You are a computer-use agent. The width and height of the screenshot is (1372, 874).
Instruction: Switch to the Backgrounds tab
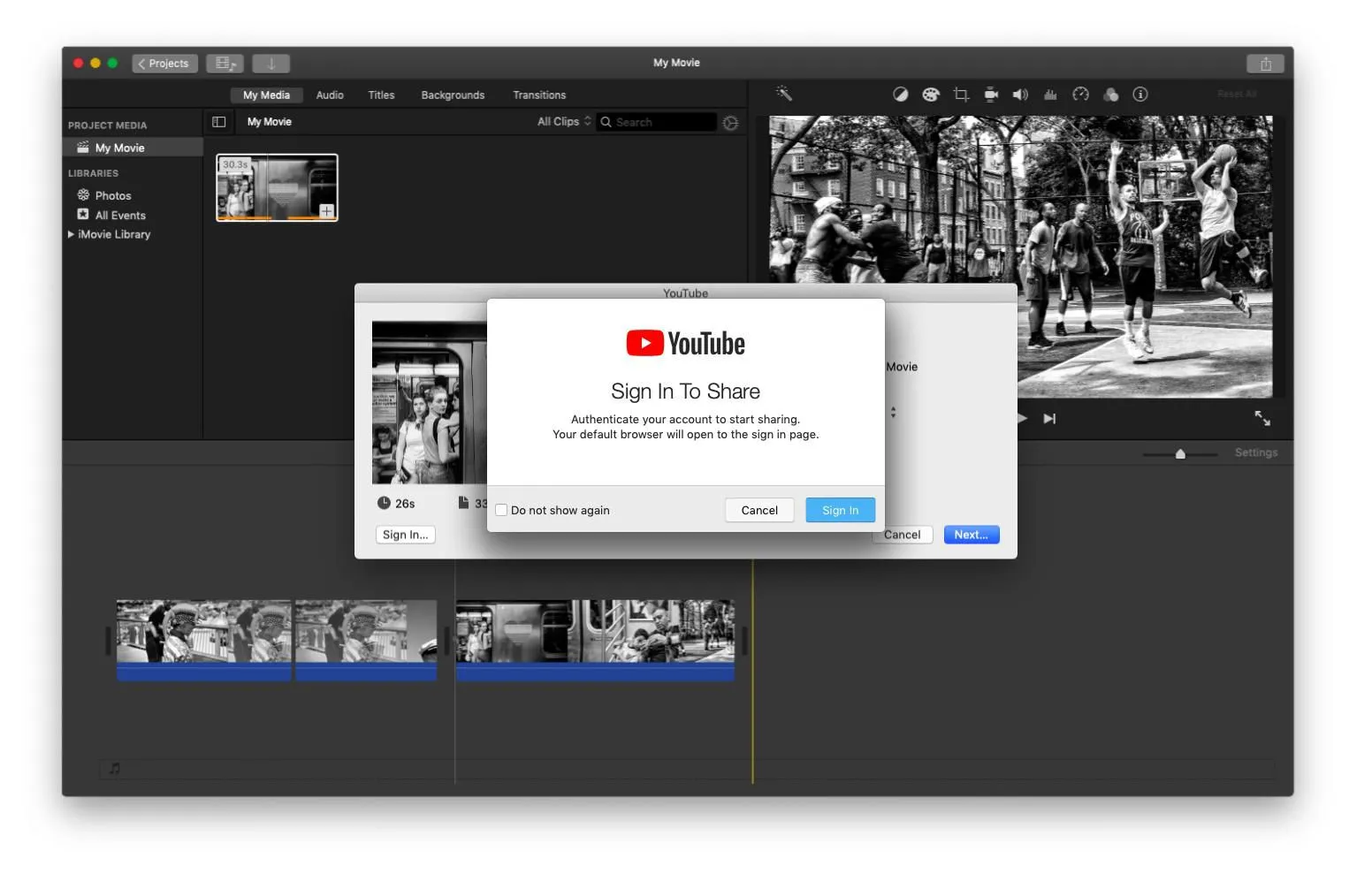[453, 95]
